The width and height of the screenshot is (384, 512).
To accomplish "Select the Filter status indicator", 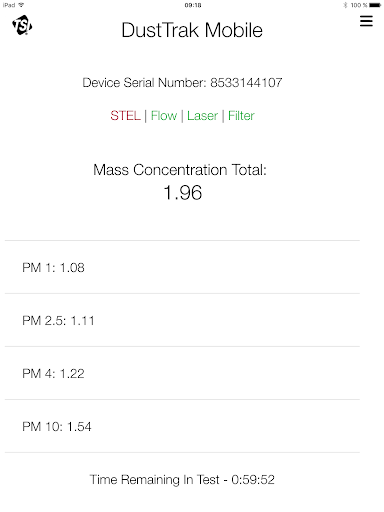I will pos(241,116).
